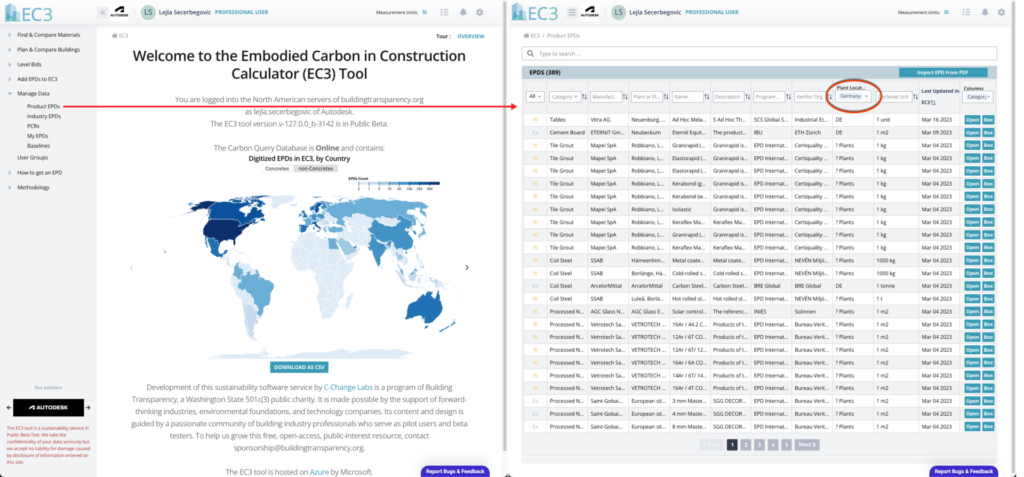Open the Columns selector dropdown
The image size is (1024, 477).
(x=978, y=97)
